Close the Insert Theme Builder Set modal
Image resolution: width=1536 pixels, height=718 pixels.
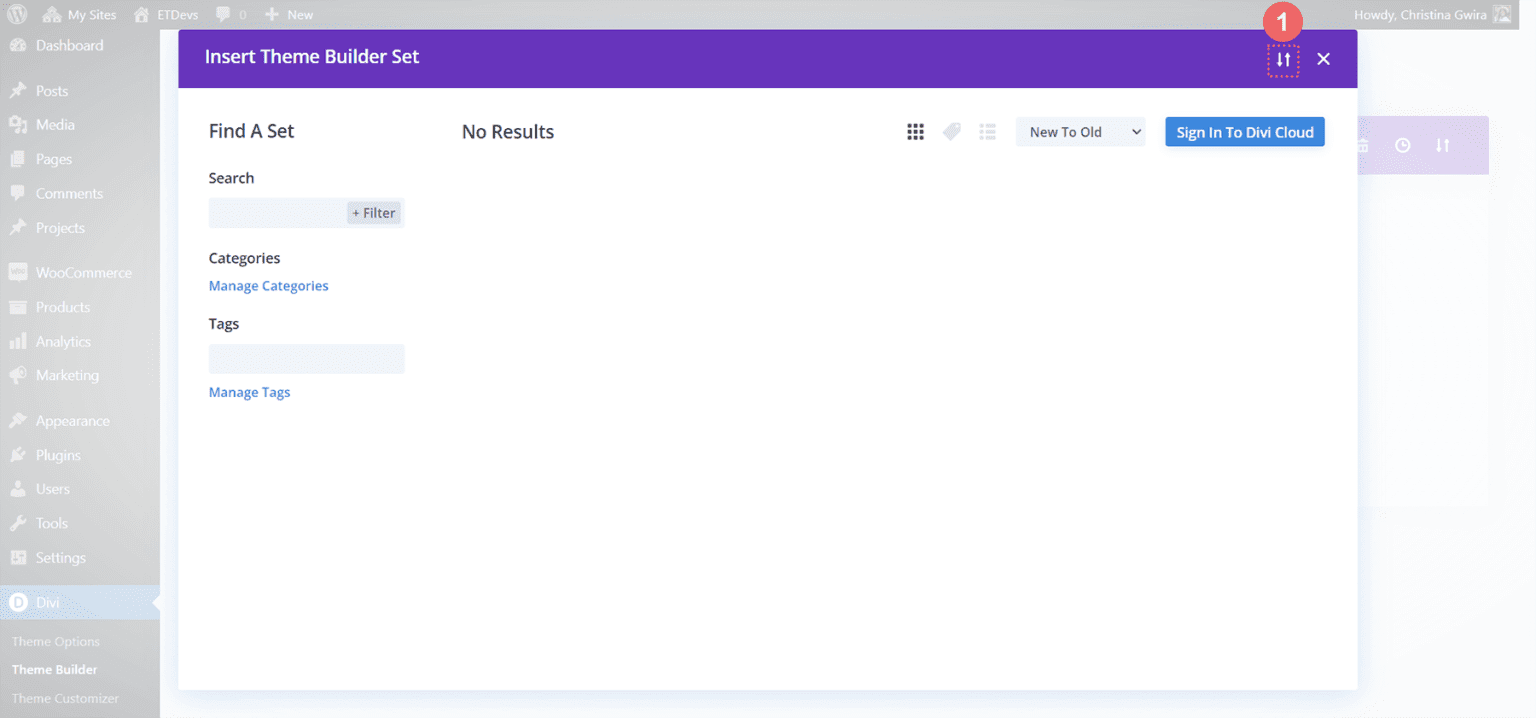point(1323,60)
